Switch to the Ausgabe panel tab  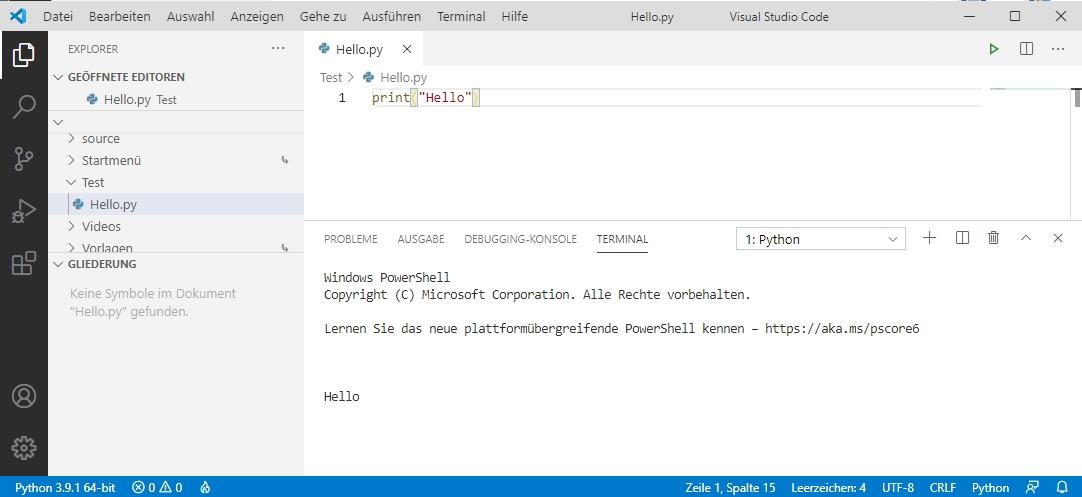(421, 239)
